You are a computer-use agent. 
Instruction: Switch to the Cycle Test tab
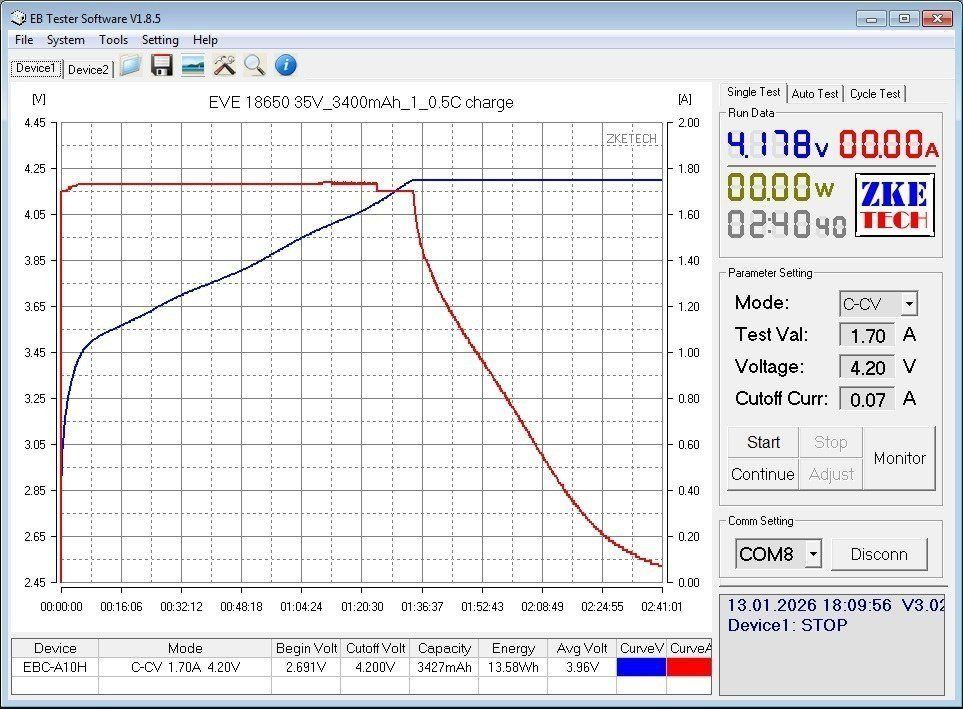tap(875, 93)
